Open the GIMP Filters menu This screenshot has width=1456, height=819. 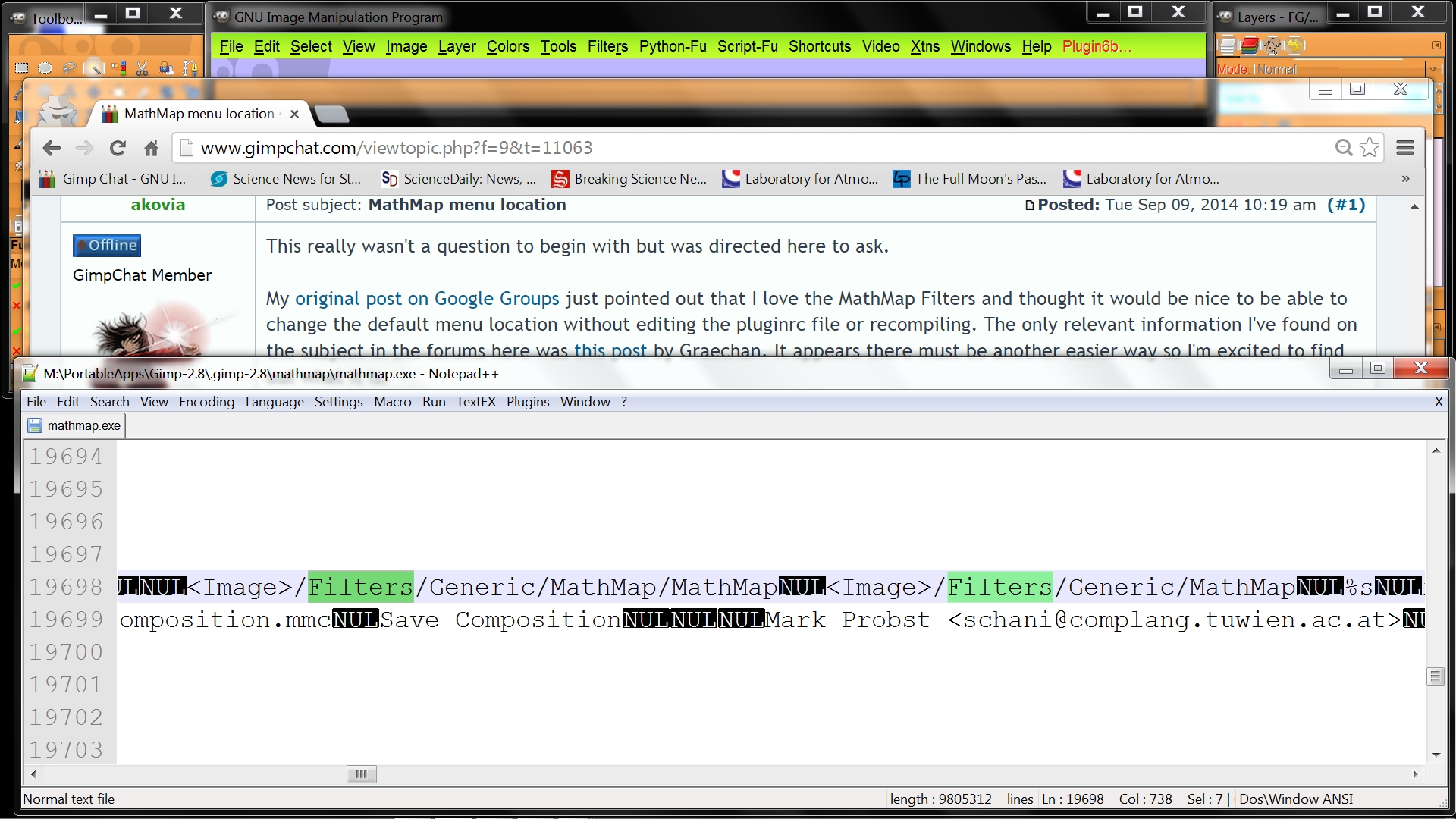[607, 46]
